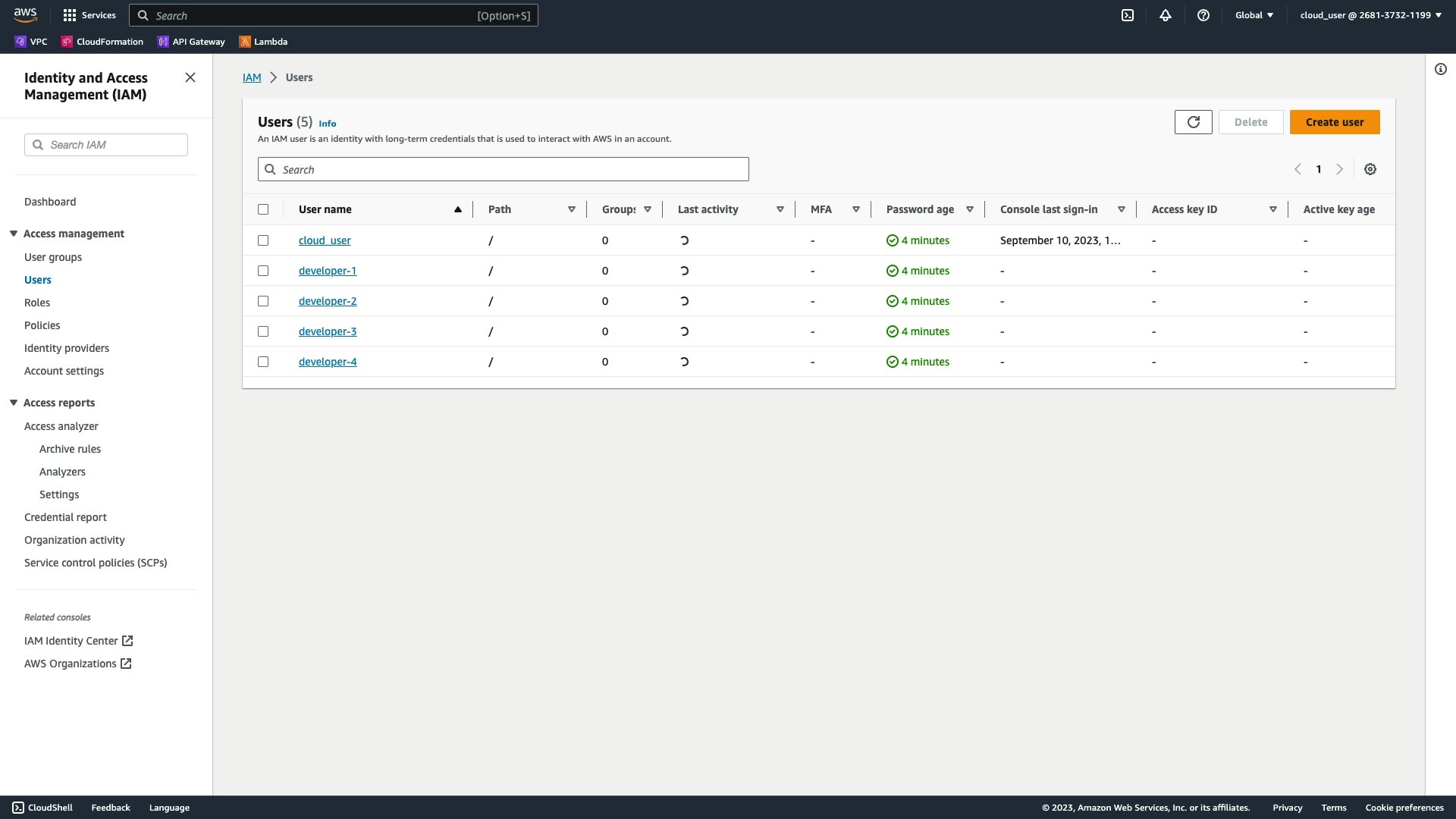Open Policies in the sidebar navigation
Image resolution: width=1456 pixels, height=819 pixels.
[x=42, y=325]
